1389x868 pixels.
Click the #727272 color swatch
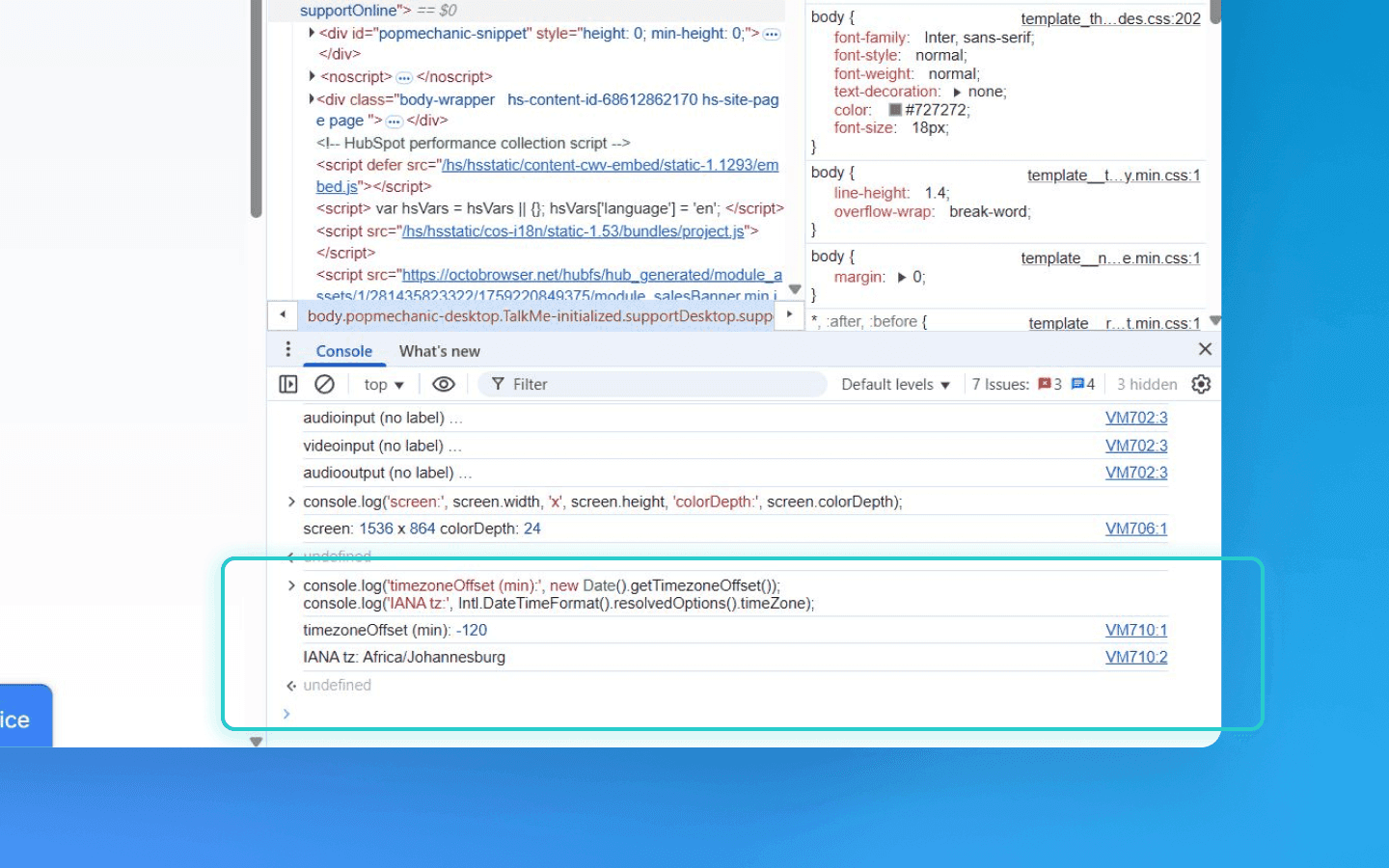(x=895, y=110)
